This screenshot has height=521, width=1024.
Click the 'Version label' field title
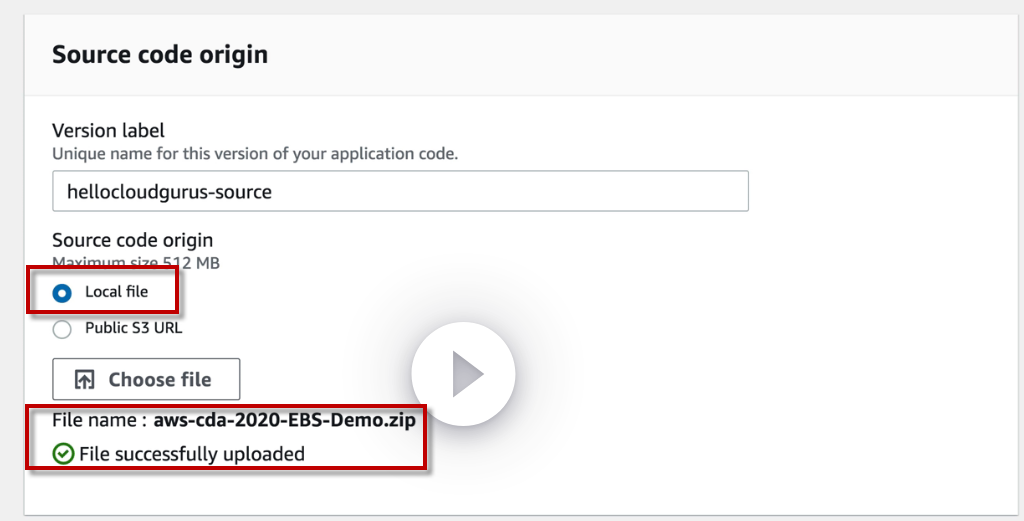108,131
